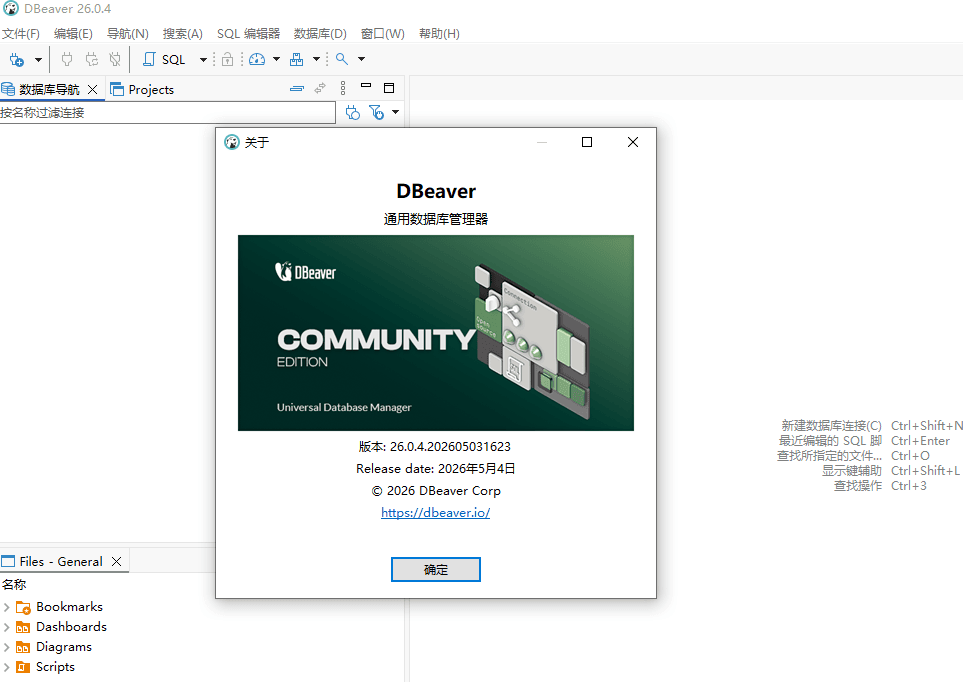Expand the Scripts folder
Image resolution: width=963 pixels, height=682 pixels.
pos(7,667)
